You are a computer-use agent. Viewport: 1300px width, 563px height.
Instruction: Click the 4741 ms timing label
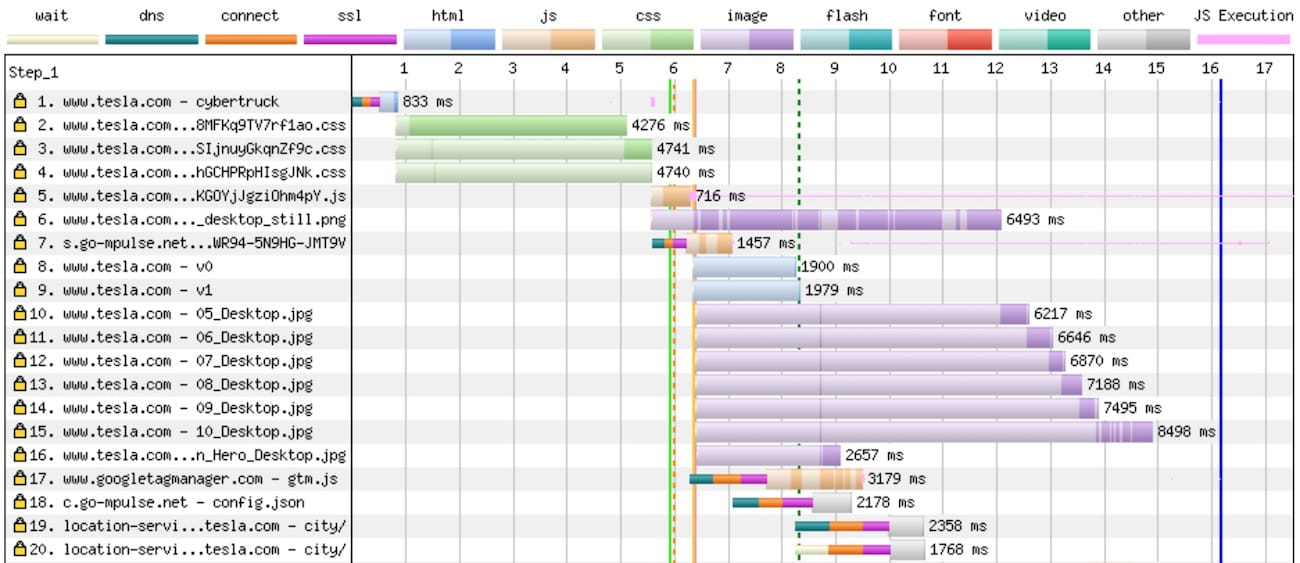[686, 149]
